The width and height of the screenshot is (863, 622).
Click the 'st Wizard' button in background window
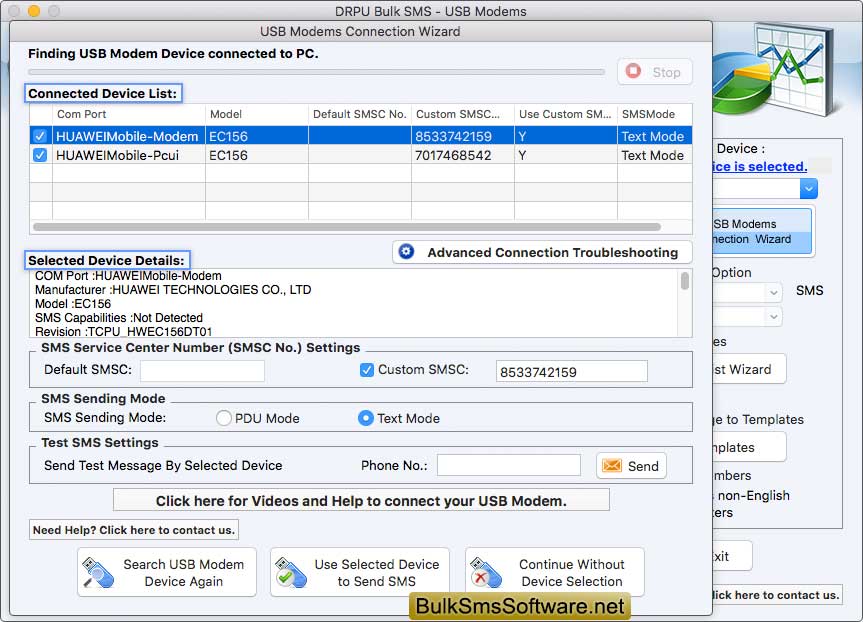point(749,369)
